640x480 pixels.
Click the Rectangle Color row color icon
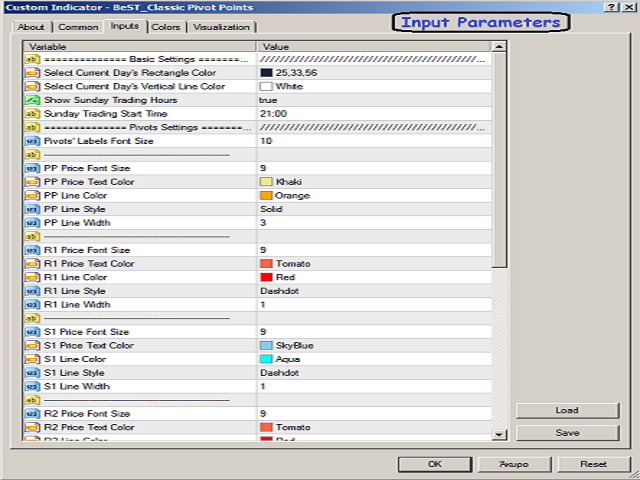pyautogui.click(x=32, y=73)
